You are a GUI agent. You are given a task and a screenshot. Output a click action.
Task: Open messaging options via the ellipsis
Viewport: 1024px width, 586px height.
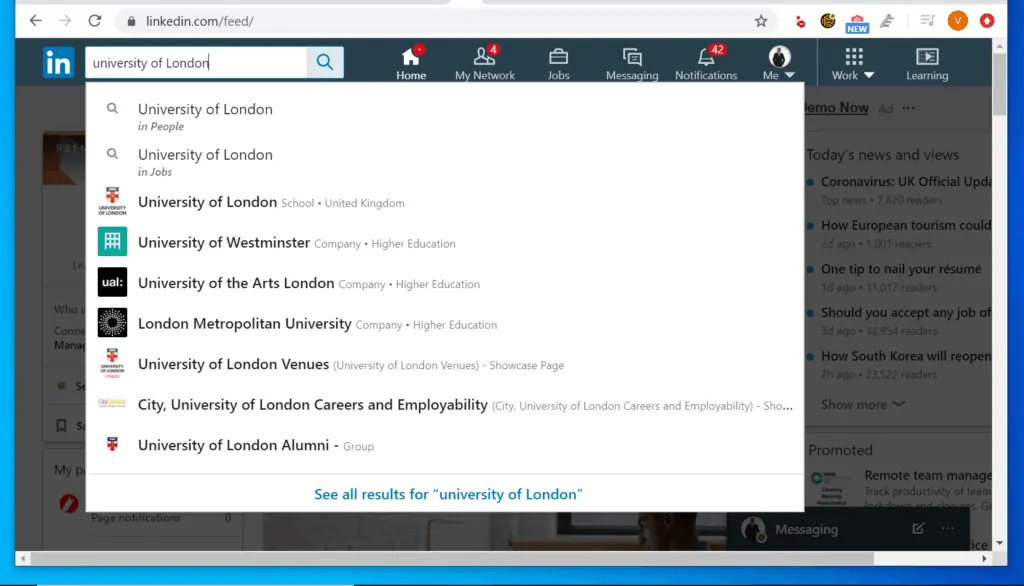click(946, 528)
